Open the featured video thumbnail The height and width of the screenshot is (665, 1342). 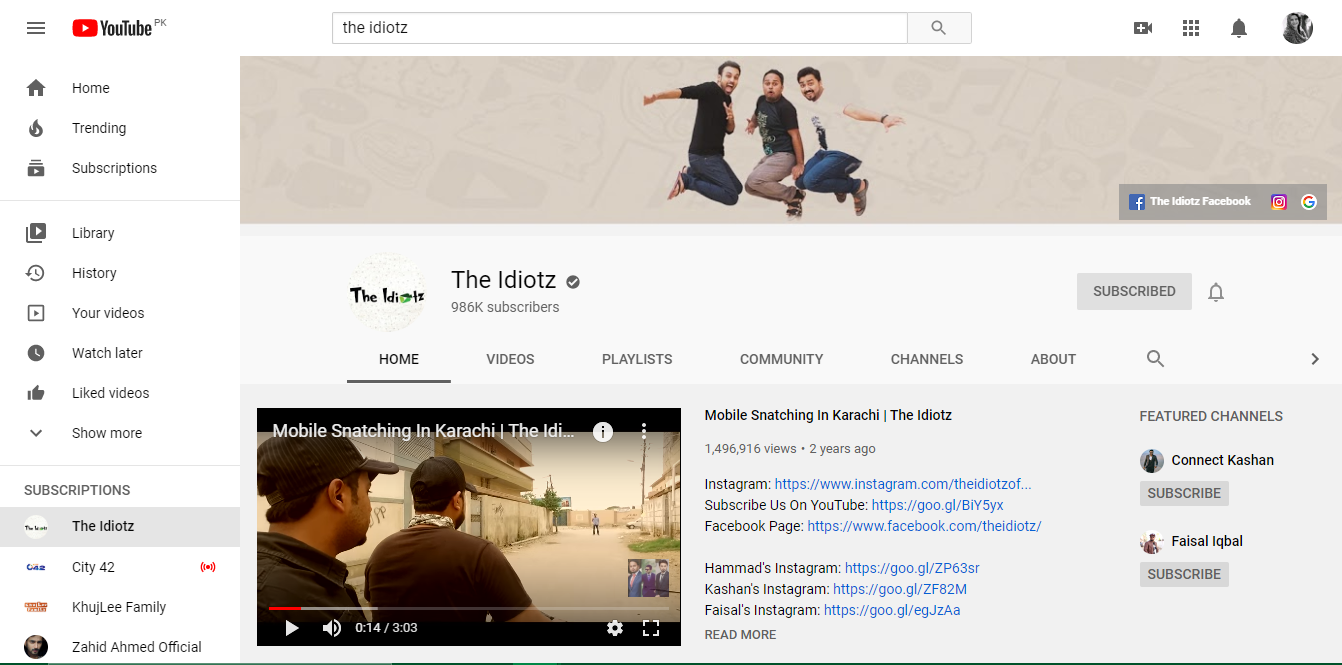point(469,526)
